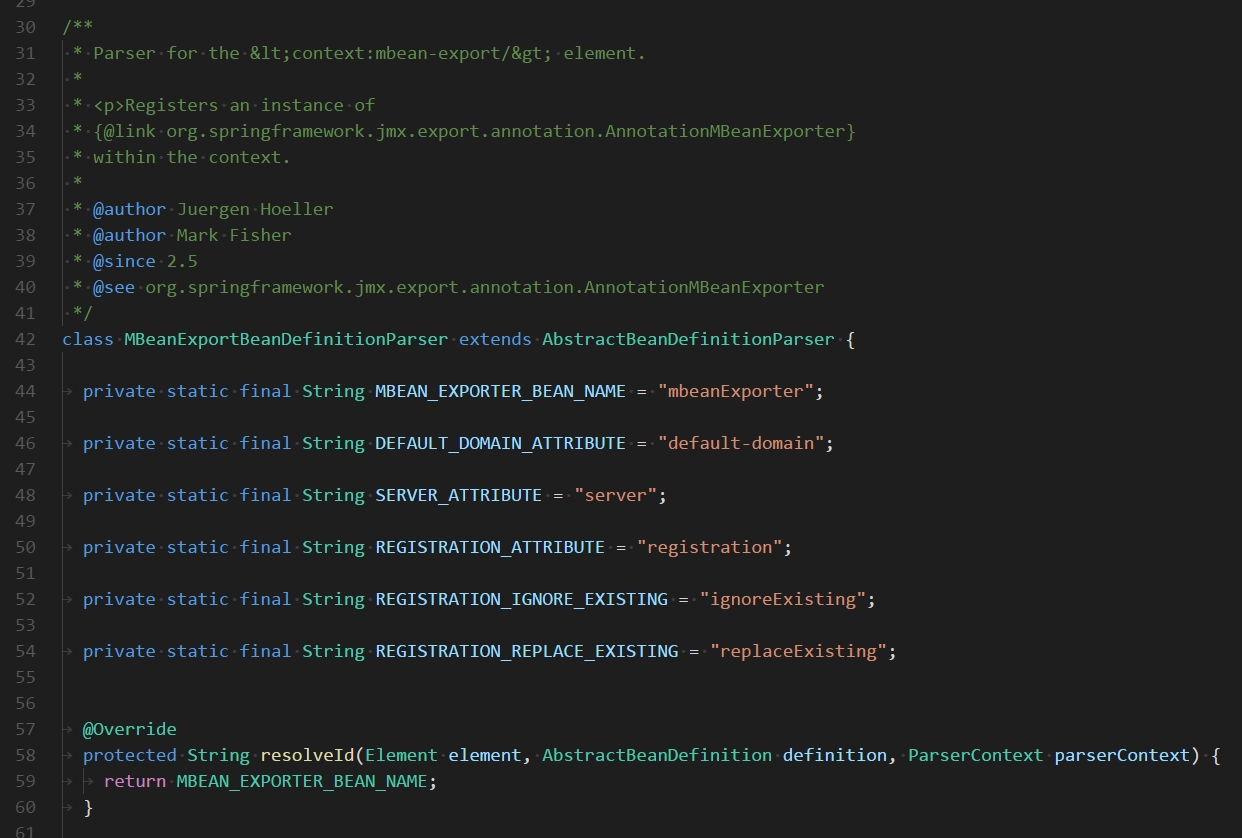This screenshot has width=1242, height=838.
Task: Click the return keyword on line 59
Action: [135, 781]
